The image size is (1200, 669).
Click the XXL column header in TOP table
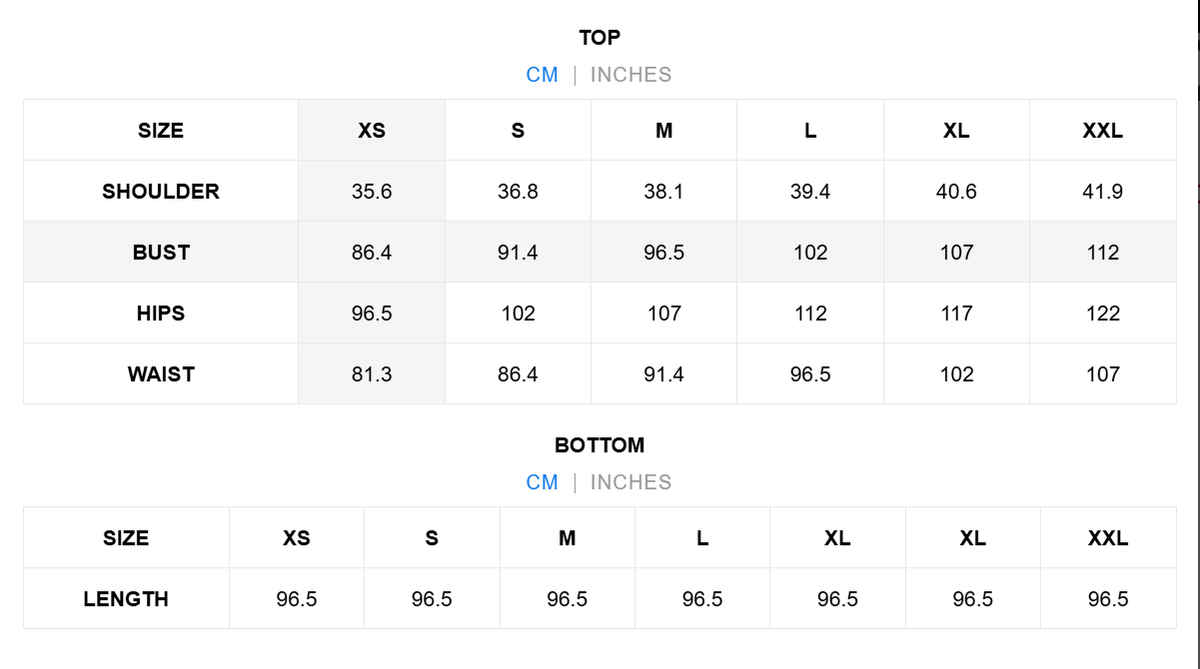click(1102, 130)
